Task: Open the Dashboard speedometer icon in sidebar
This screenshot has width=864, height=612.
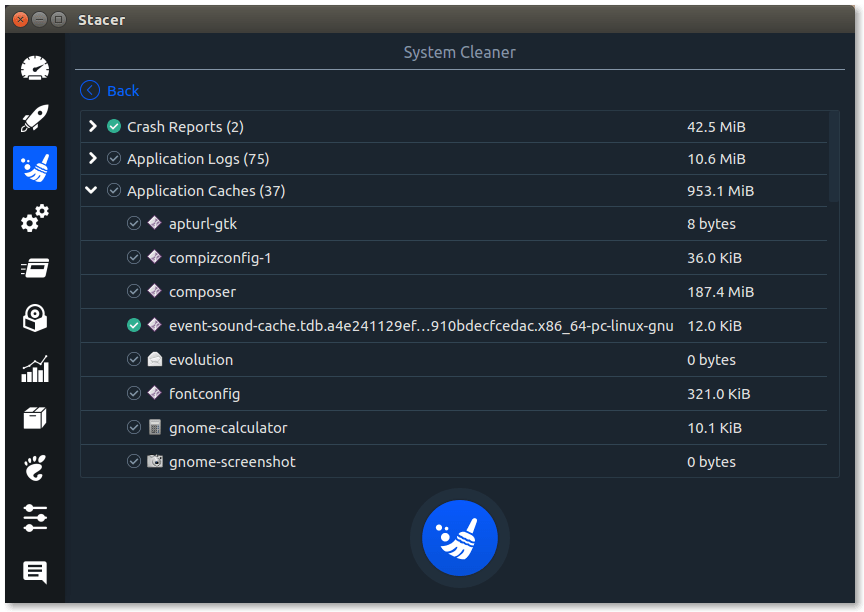Action: 35,69
